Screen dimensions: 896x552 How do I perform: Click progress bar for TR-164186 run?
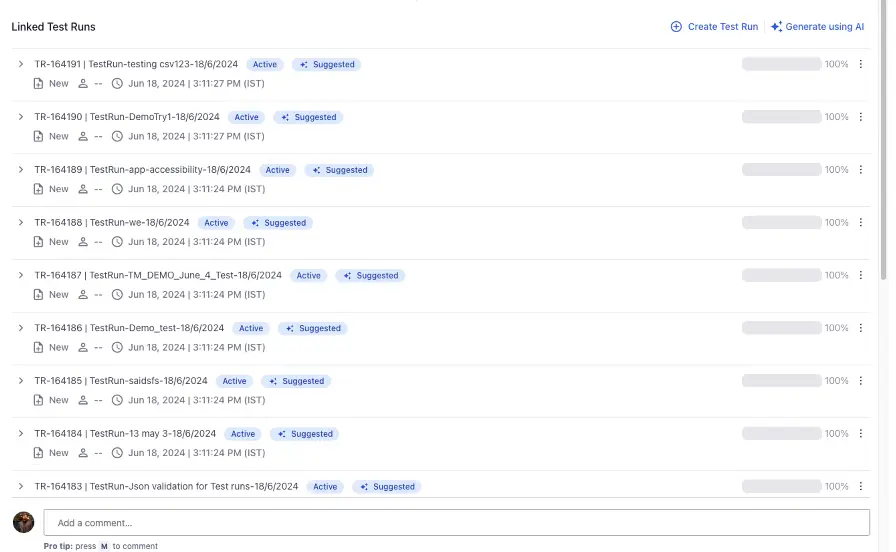tap(781, 328)
